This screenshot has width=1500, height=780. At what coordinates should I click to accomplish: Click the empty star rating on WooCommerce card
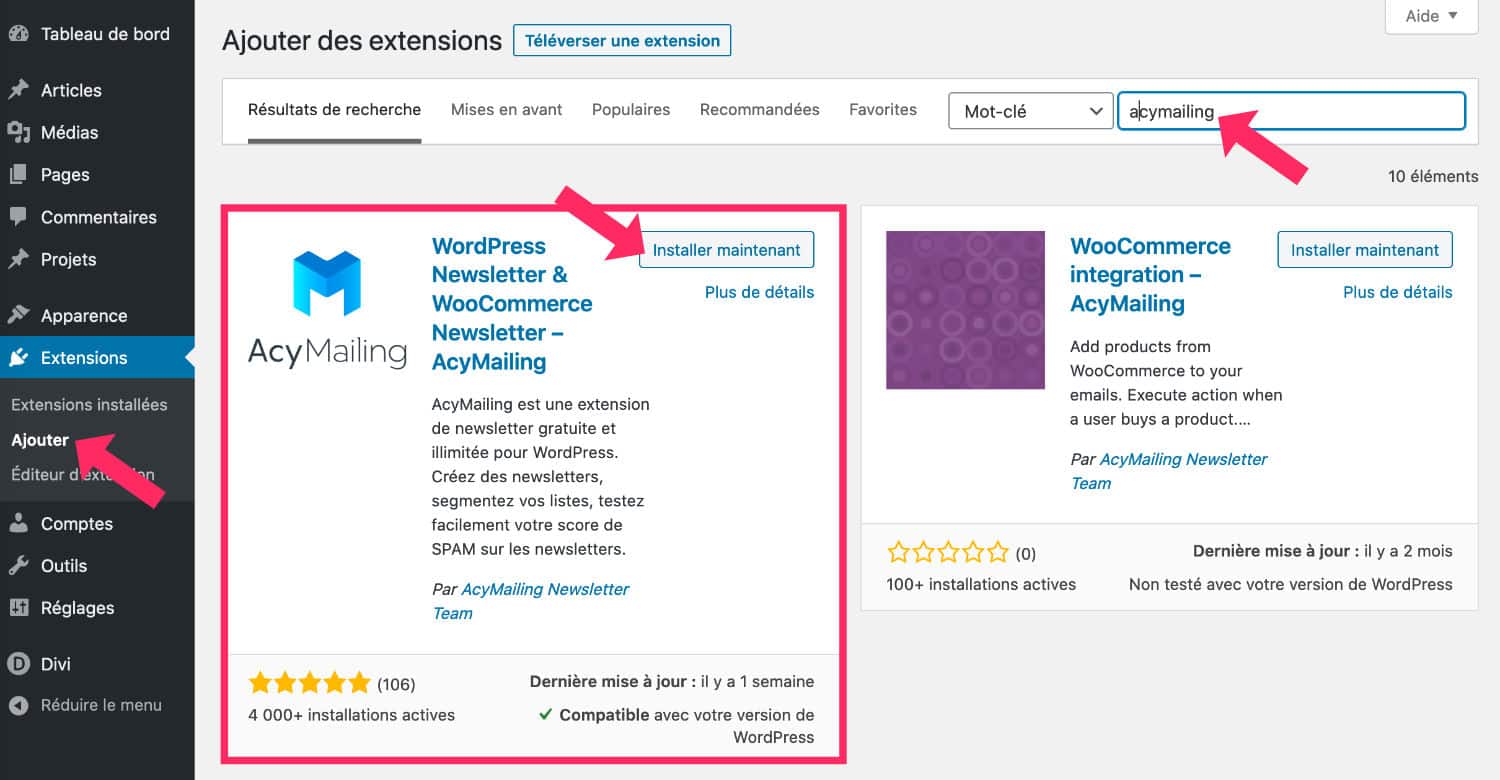[948, 552]
